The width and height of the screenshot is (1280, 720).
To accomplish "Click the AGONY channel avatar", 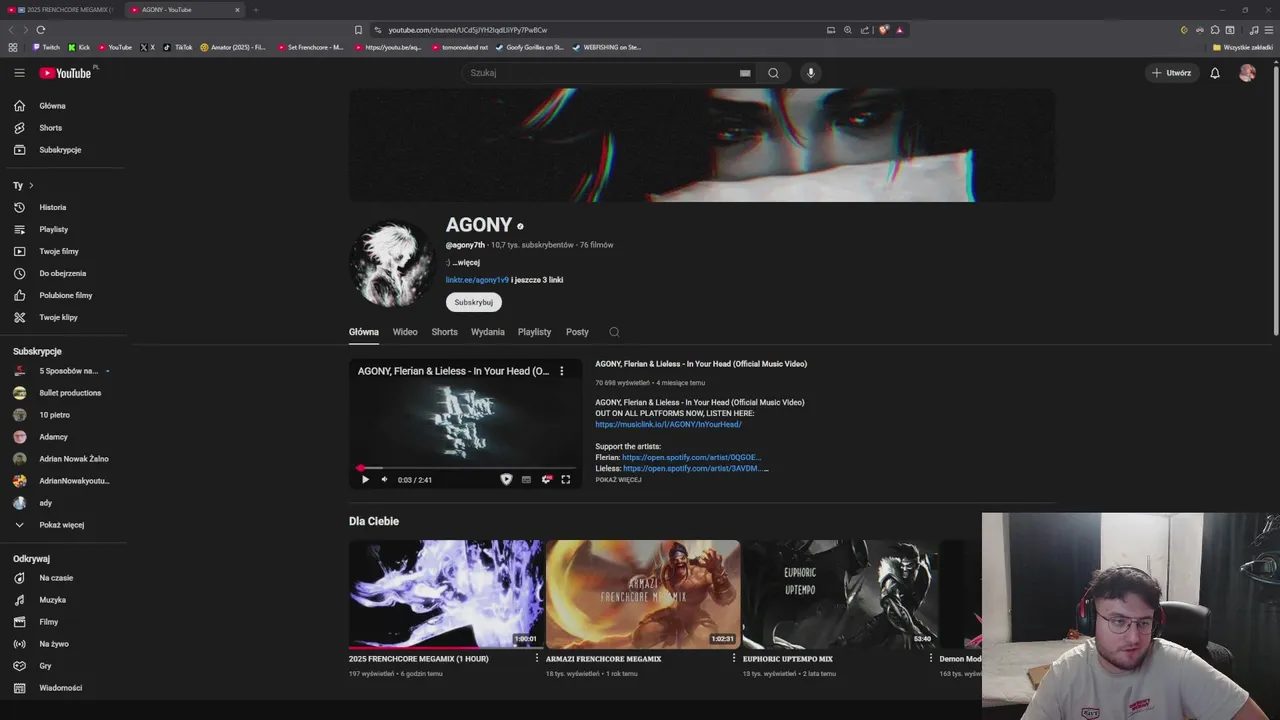I will tap(391, 264).
